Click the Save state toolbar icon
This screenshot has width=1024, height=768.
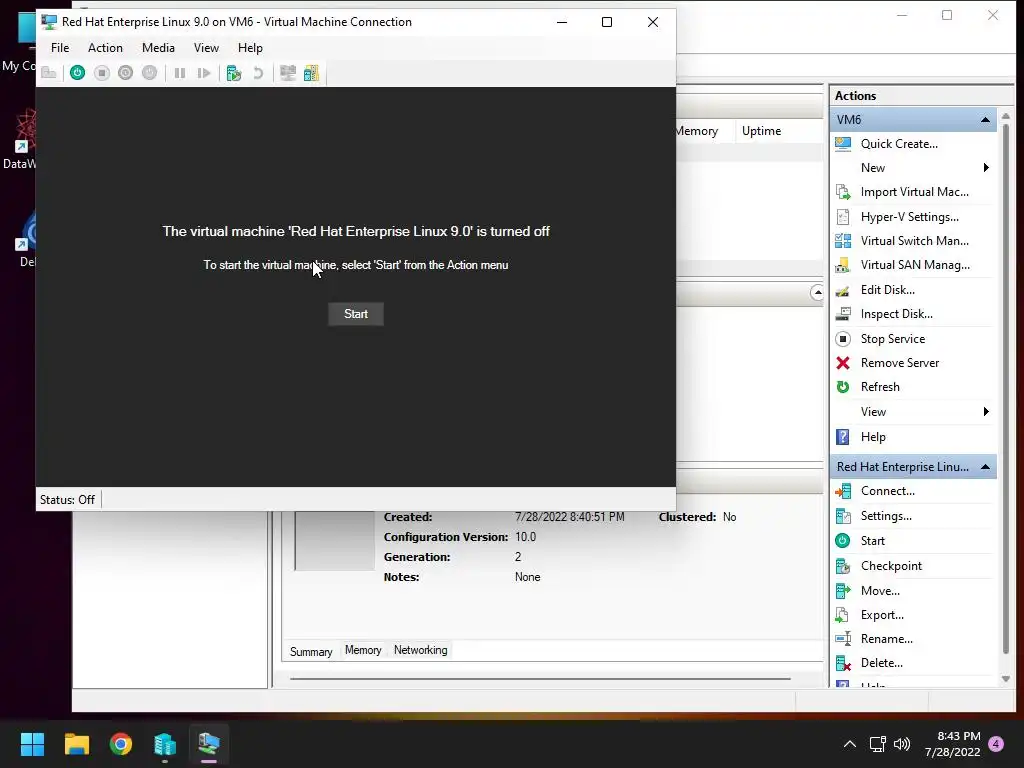tap(150, 73)
